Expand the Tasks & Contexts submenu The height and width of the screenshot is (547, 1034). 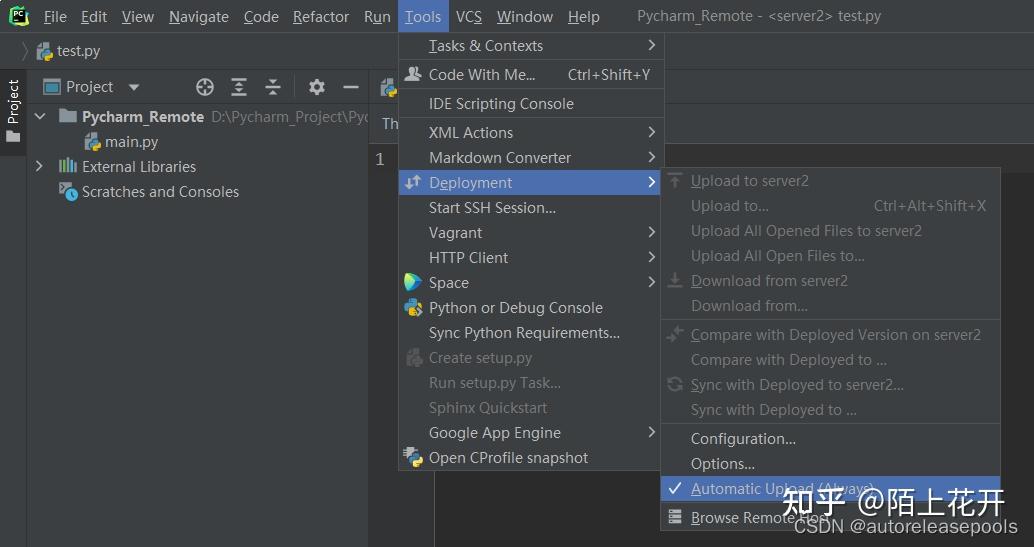(651, 46)
